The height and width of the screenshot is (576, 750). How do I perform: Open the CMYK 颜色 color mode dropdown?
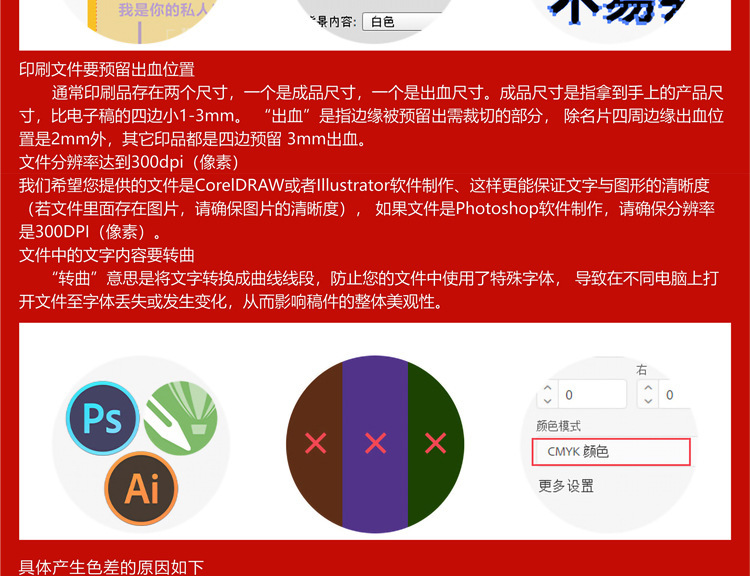click(611, 452)
